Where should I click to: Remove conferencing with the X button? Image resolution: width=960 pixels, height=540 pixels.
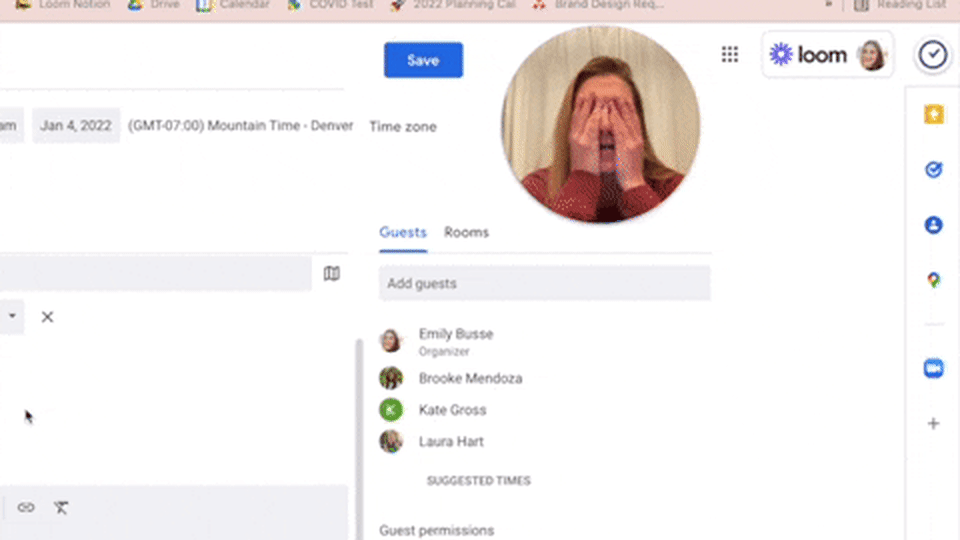47,317
